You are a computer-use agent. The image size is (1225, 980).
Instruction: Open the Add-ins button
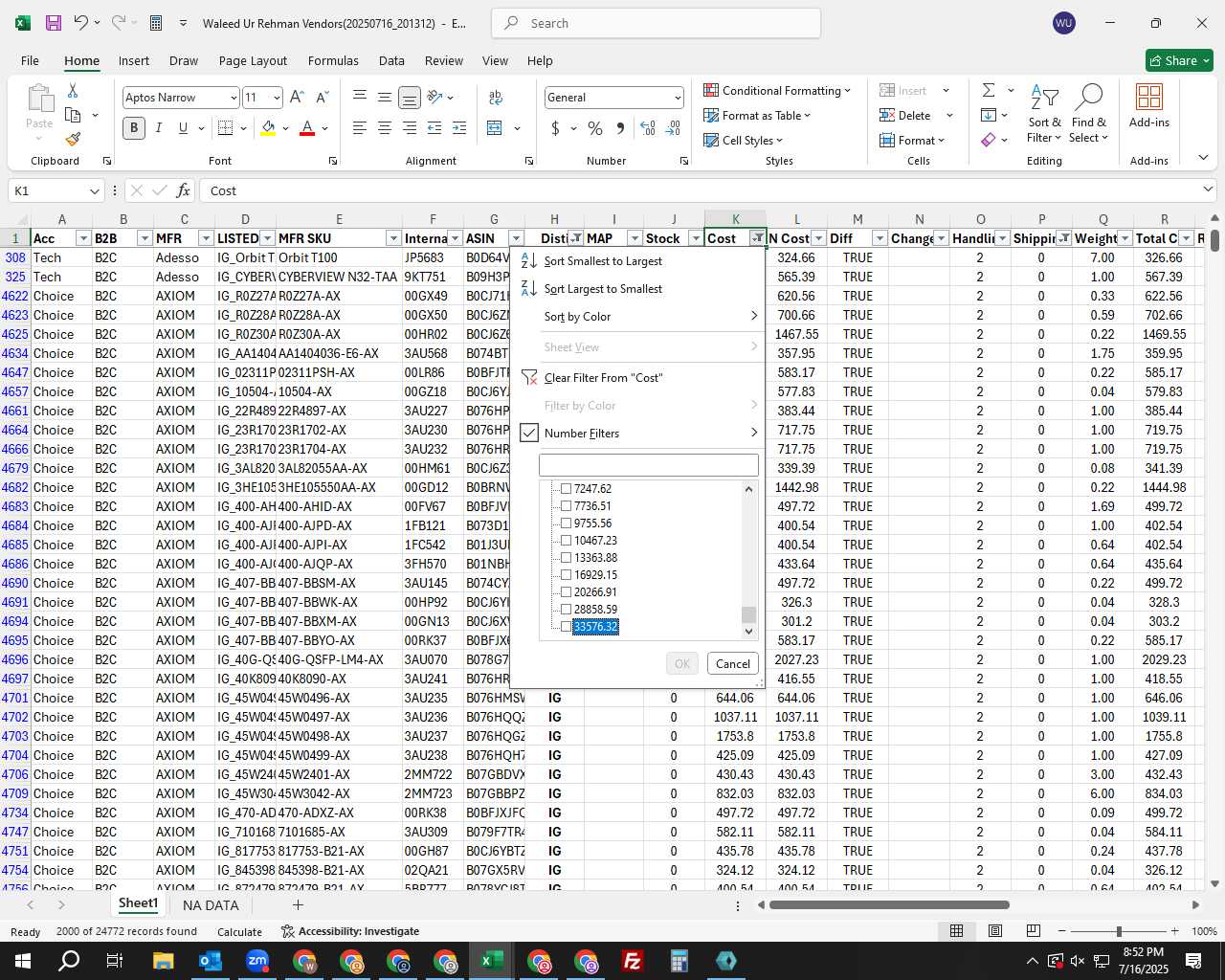(1149, 105)
